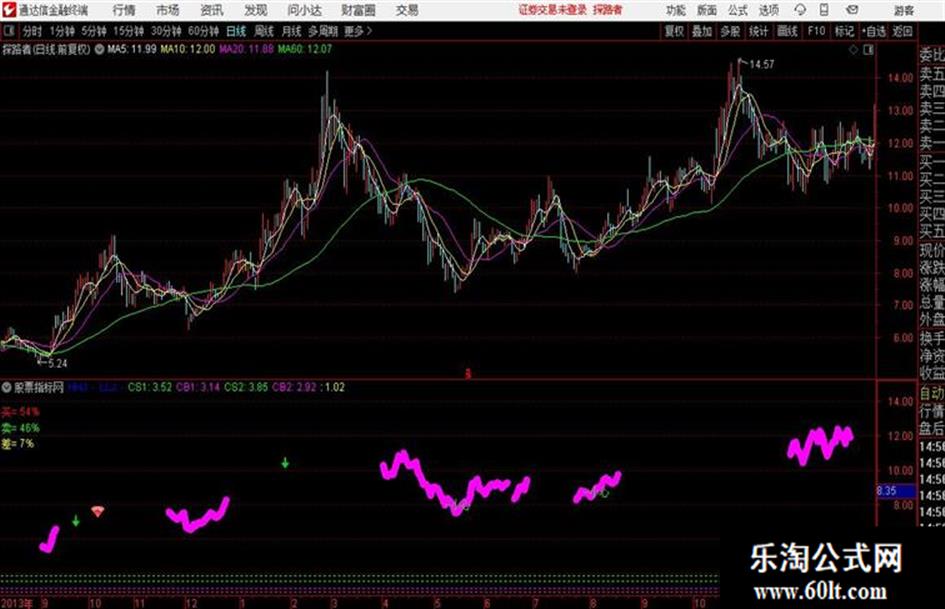Viewport: 945px width, 609px height.
Task: Click the CS2: 3.85 indicator value
Action: [x=246, y=387]
